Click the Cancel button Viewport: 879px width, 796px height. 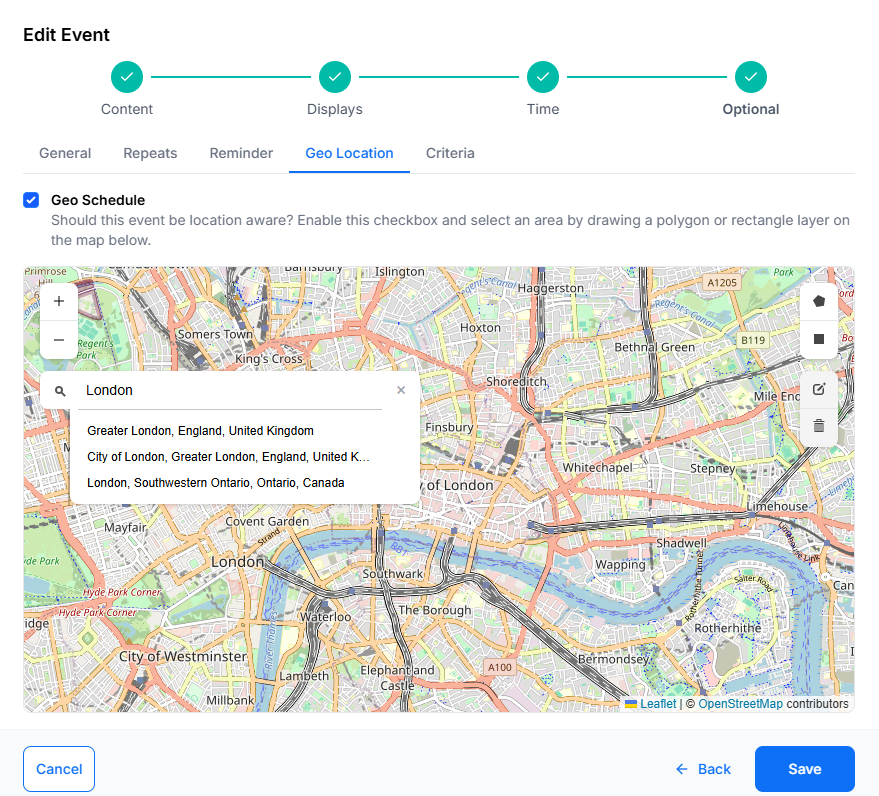click(x=59, y=769)
